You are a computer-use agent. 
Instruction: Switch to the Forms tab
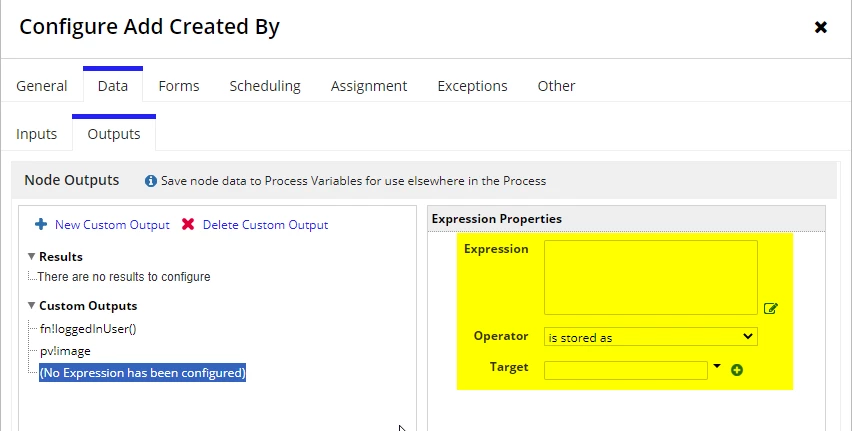179,86
